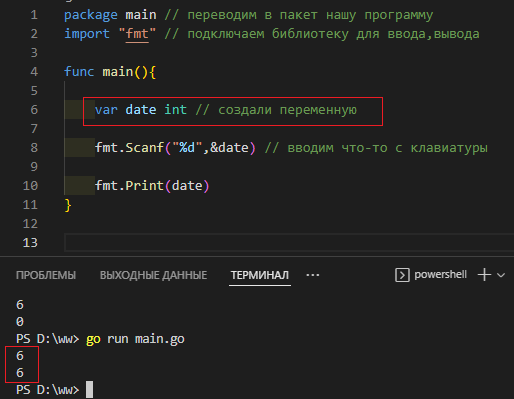Click the word date in fmt.Print call
Screen dimensions: 514x399
pyautogui.click(x=187, y=186)
